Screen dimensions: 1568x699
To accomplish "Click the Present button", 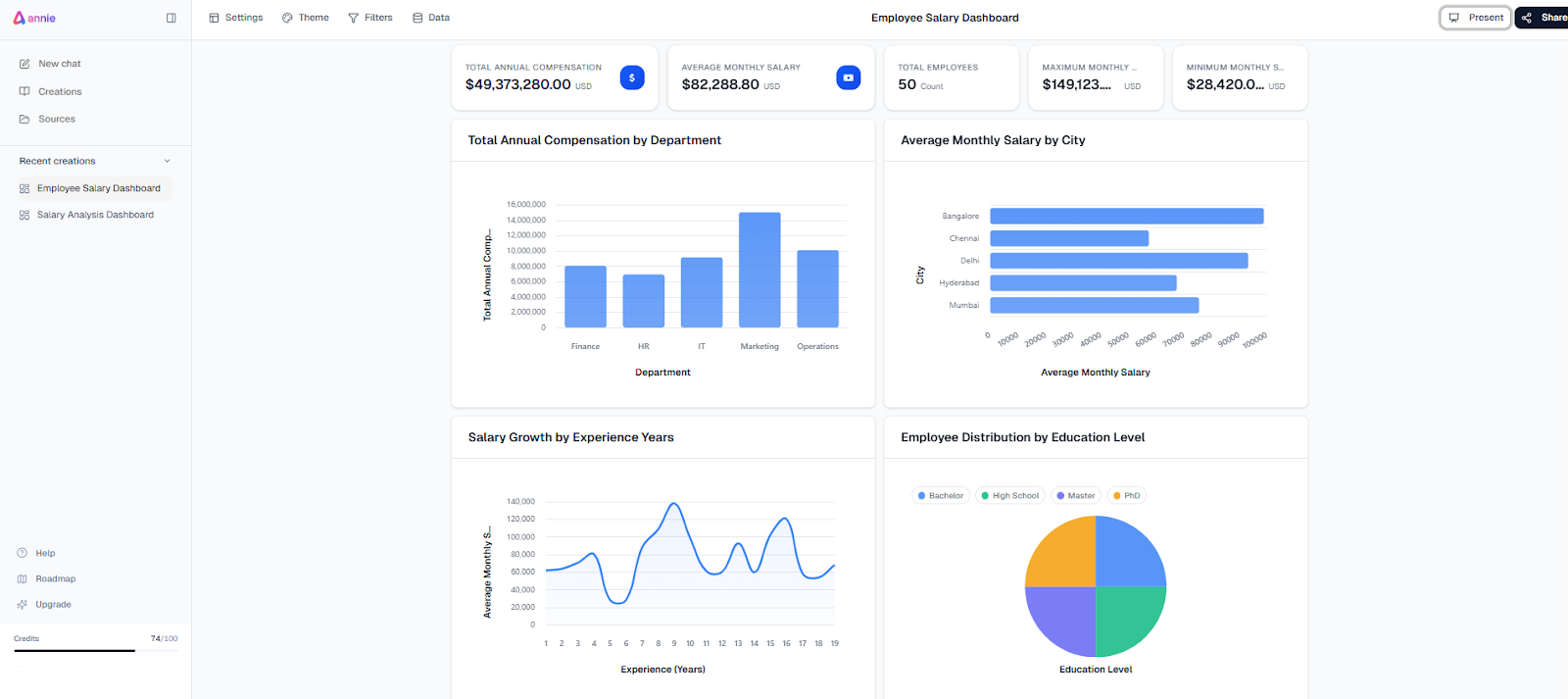I will pos(1476,18).
